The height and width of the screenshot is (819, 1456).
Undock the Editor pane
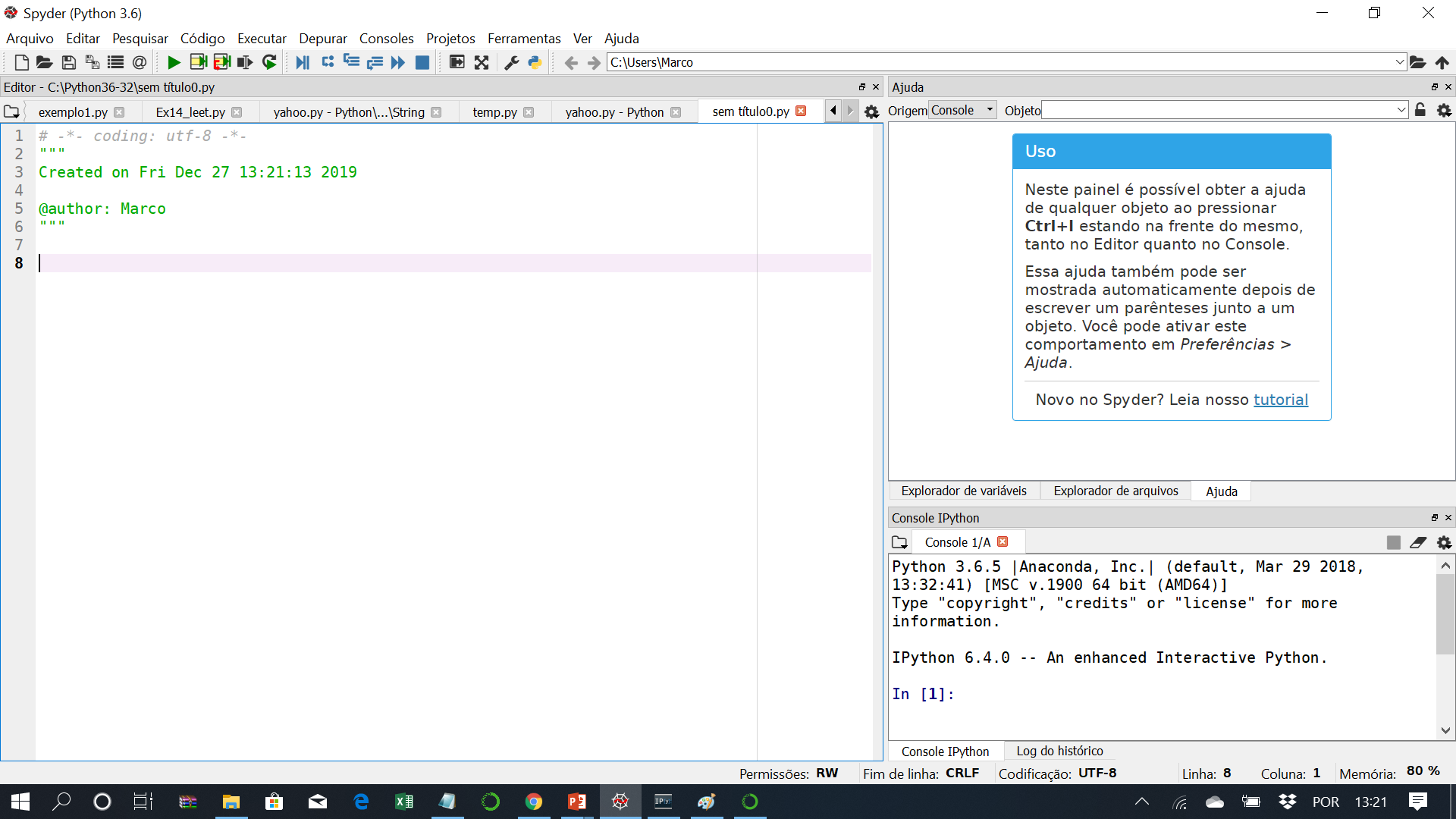click(x=862, y=87)
